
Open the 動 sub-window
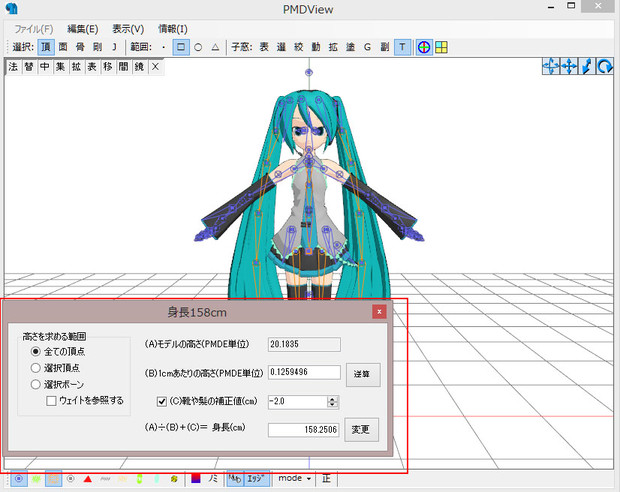[x=316, y=47]
